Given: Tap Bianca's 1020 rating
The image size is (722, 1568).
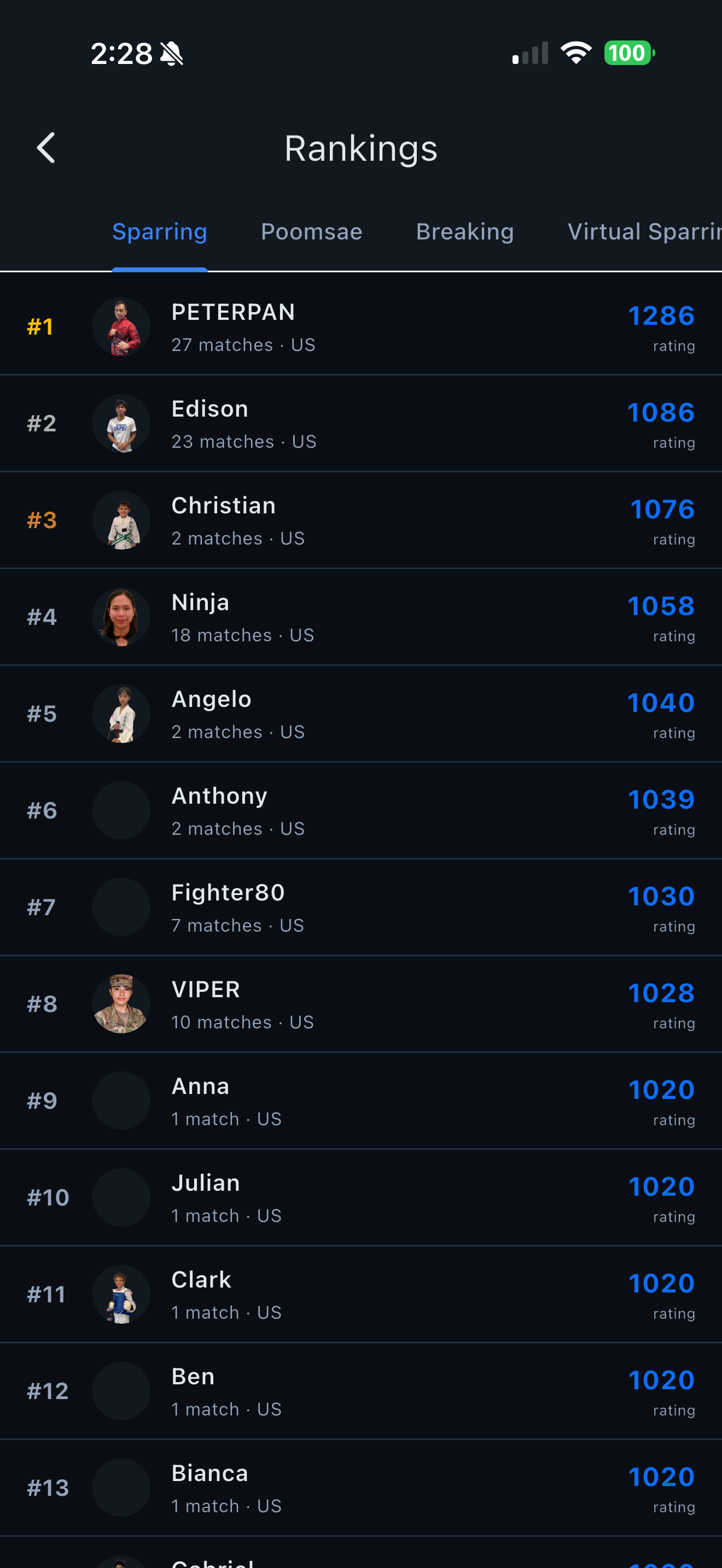Looking at the screenshot, I should pyautogui.click(x=662, y=1477).
